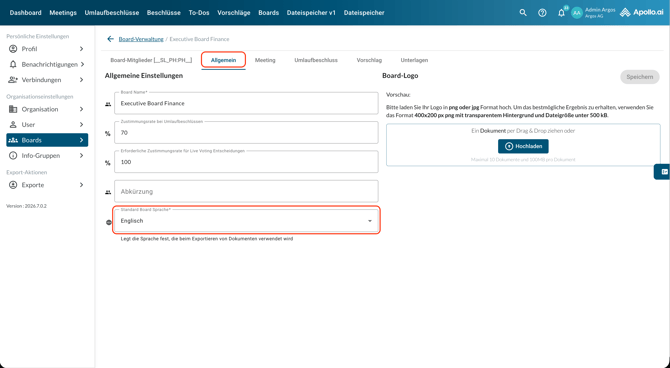Click the AA user avatar
The image size is (670, 368).
pos(577,13)
